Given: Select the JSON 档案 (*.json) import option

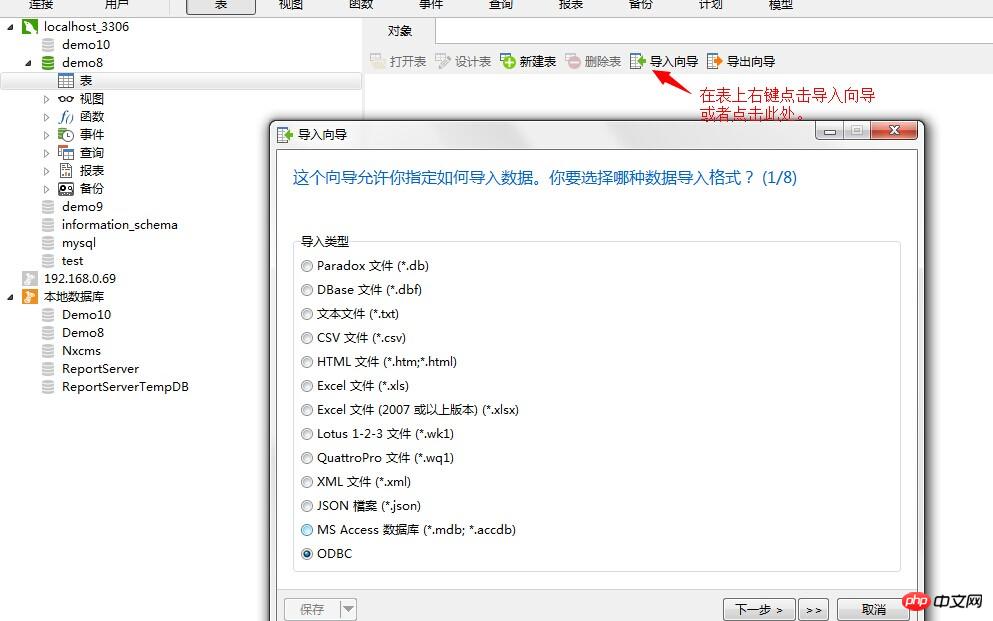Looking at the screenshot, I should (x=307, y=506).
